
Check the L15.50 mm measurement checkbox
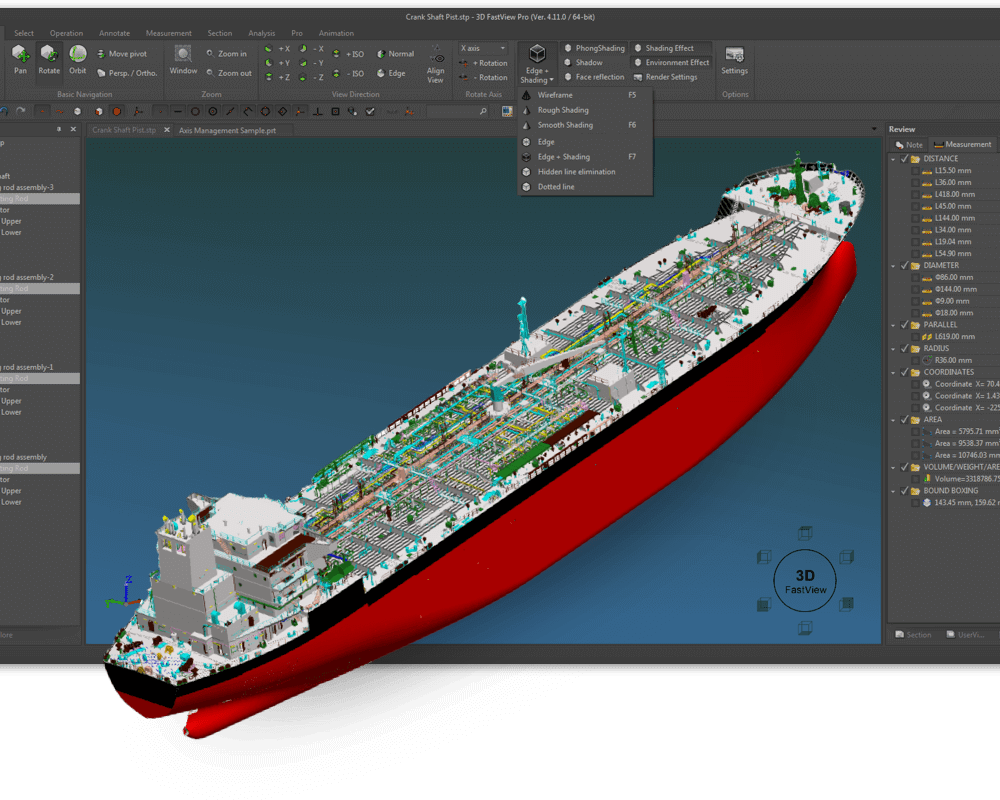[916, 171]
